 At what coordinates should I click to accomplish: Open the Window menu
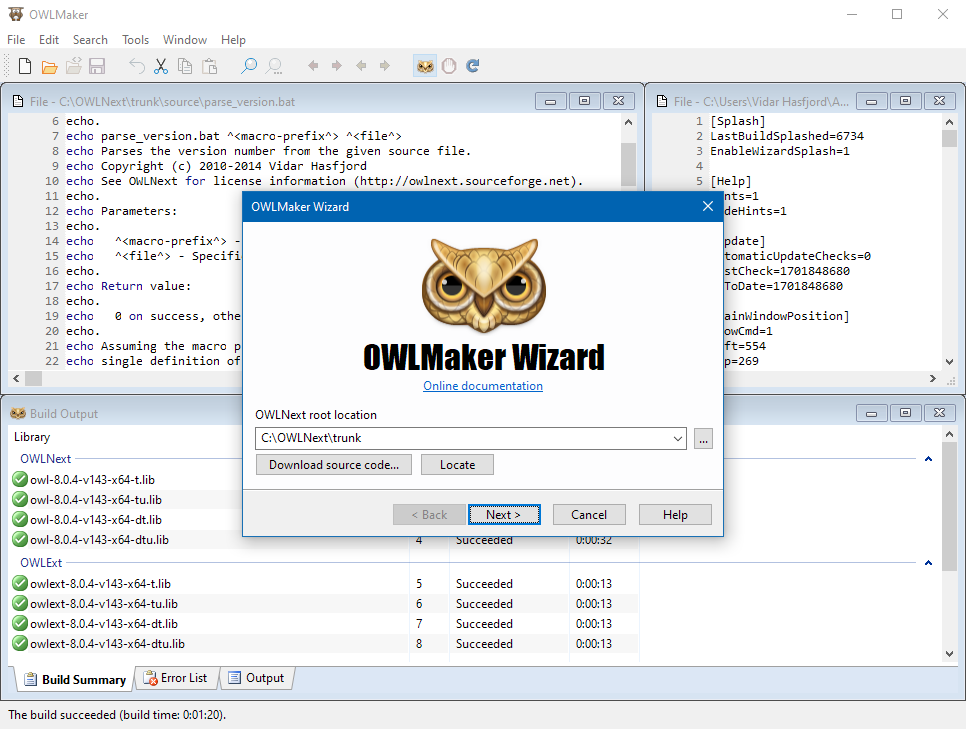point(185,39)
